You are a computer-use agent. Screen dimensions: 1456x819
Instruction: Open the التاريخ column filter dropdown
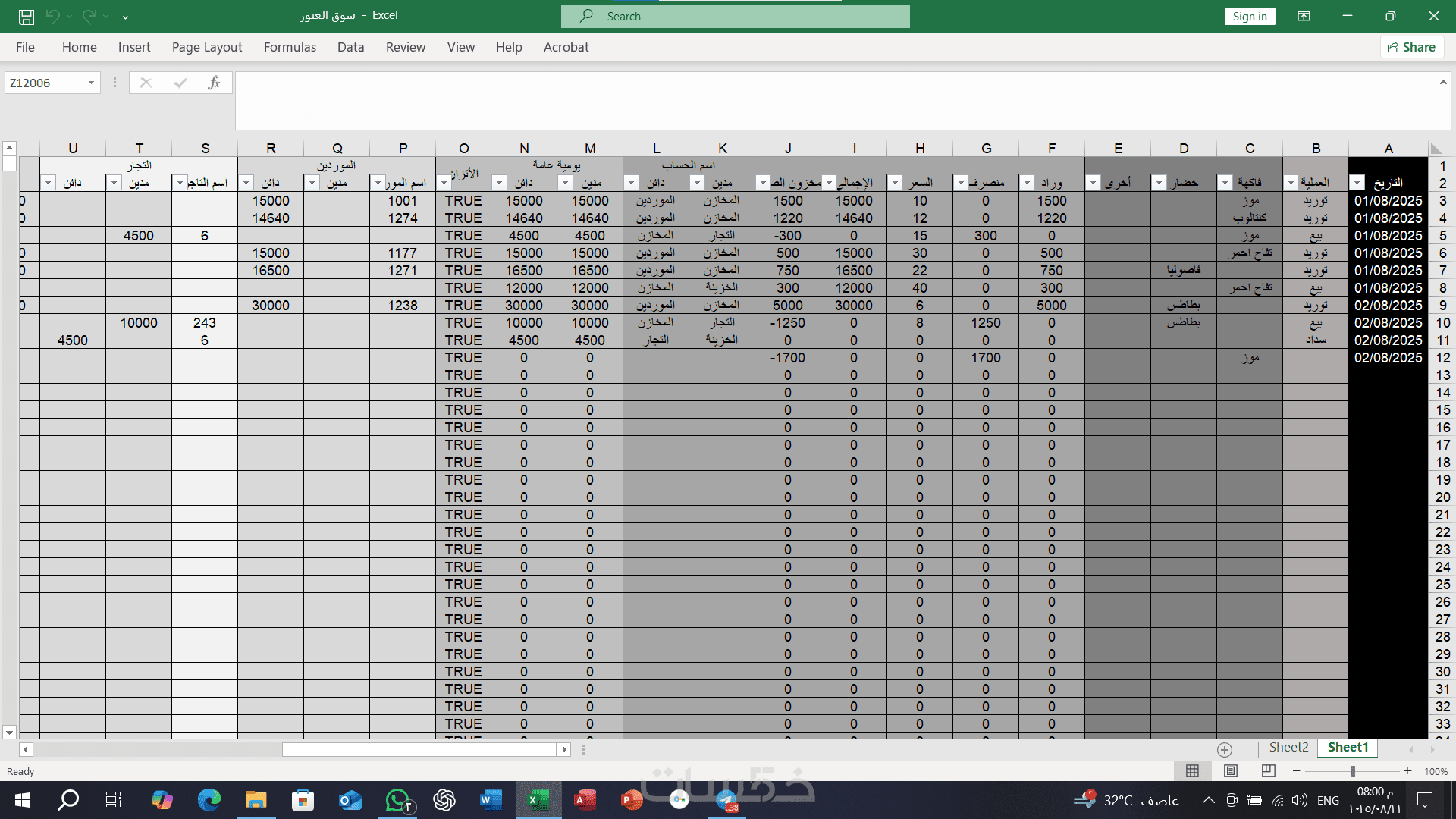pyautogui.click(x=1357, y=183)
